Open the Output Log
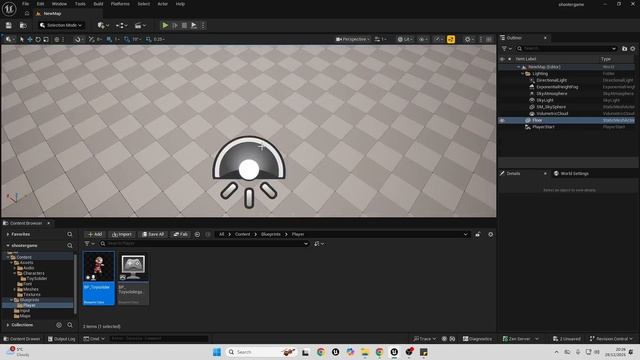640x360 pixels. (x=61, y=339)
